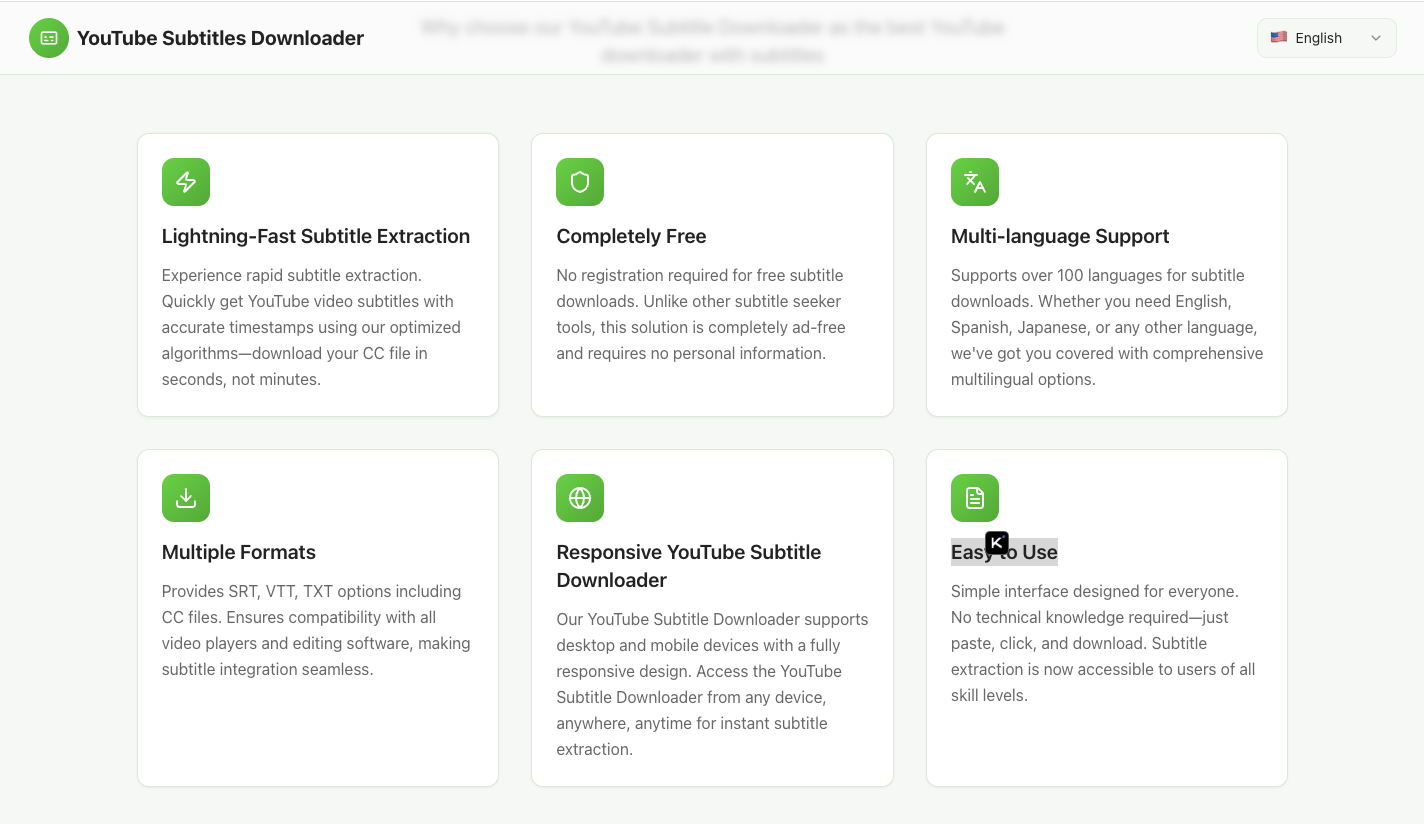Click the globe icon above Responsive YouTube Subtitle Downloader
1424x824 pixels.
(580, 498)
